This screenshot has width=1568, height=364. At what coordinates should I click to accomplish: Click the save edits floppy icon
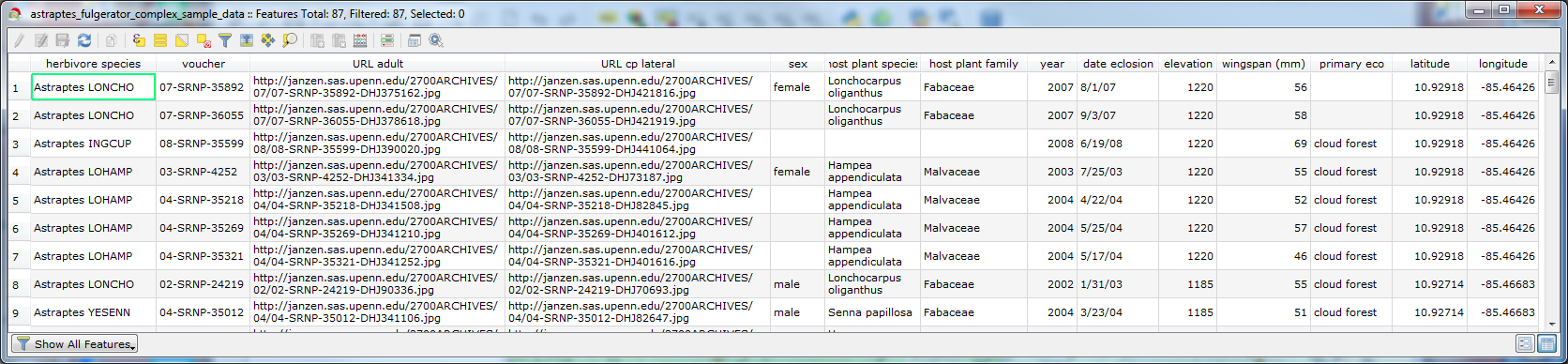62,40
